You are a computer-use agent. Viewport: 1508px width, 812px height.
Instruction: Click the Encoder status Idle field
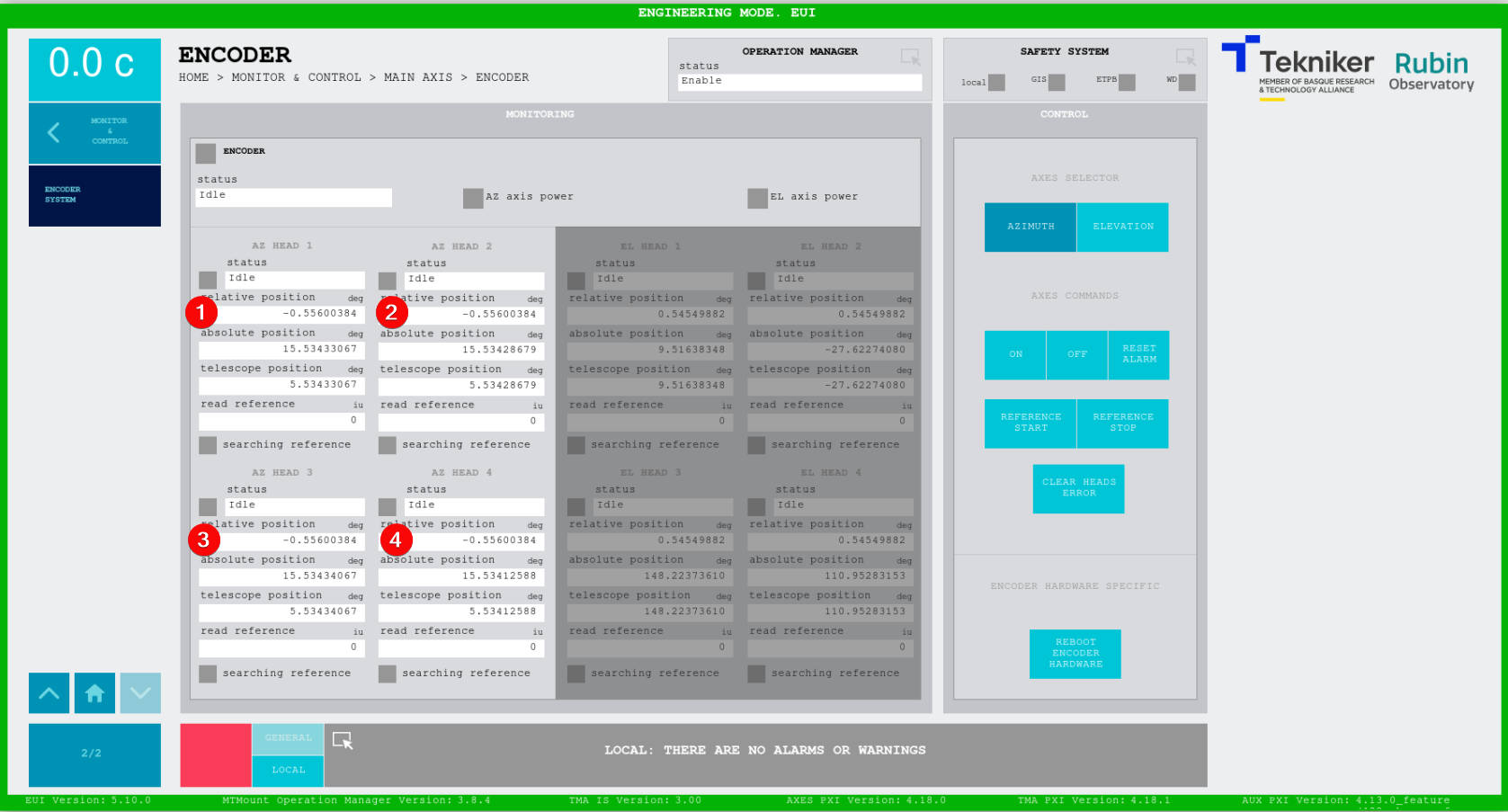(x=294, y=197)
